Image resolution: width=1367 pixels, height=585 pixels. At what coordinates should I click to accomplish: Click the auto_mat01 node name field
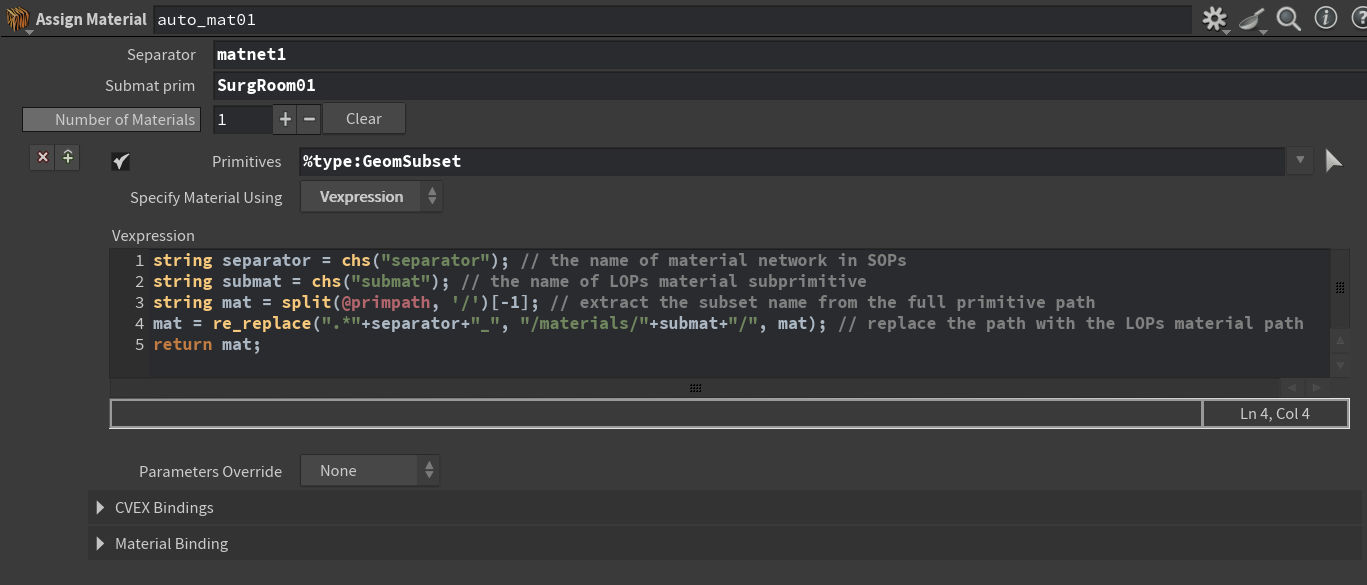[x=670, y=19]
